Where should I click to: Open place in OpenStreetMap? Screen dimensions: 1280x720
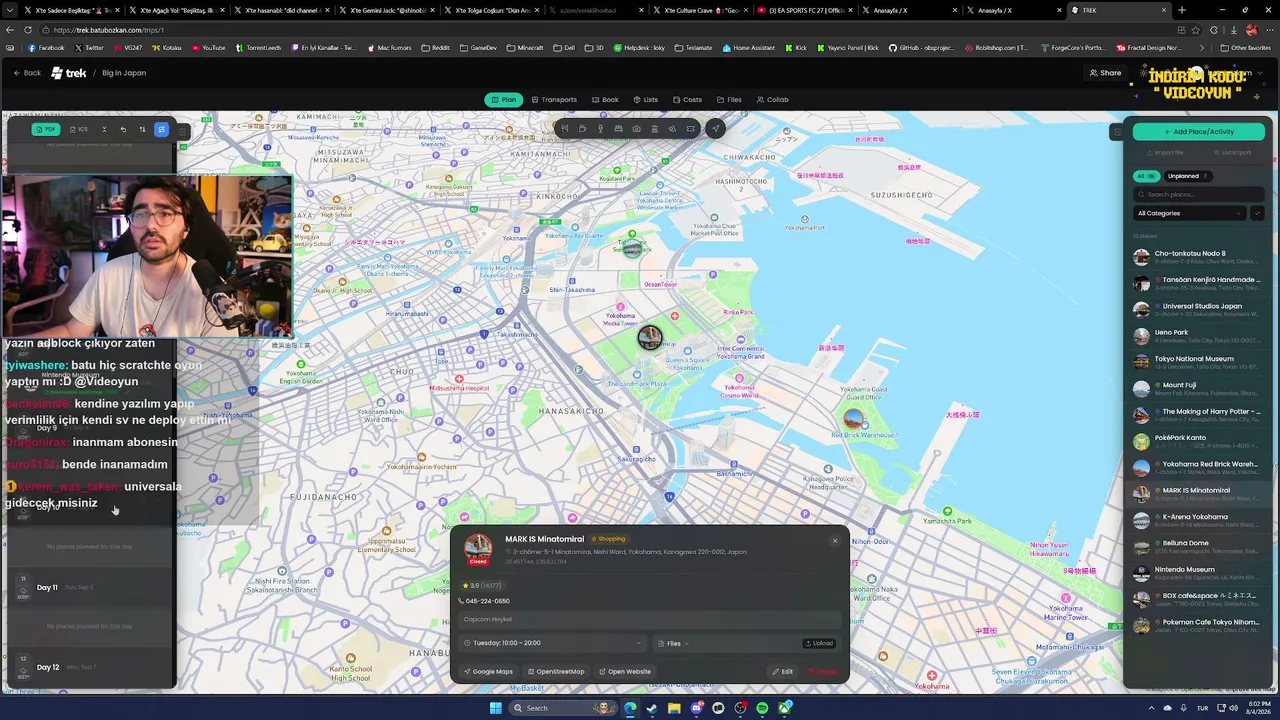coord(556,671)
